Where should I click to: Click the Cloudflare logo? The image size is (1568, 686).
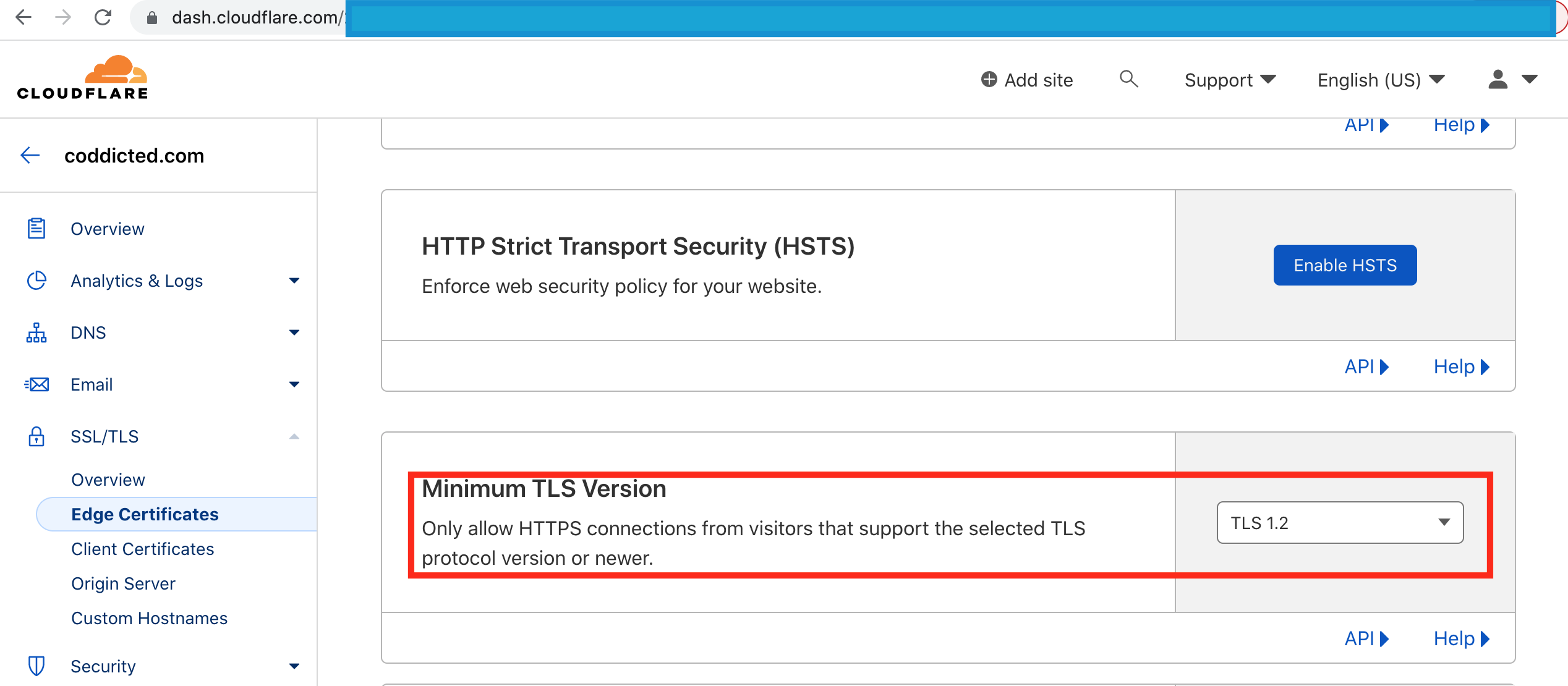tap(82, 78)
